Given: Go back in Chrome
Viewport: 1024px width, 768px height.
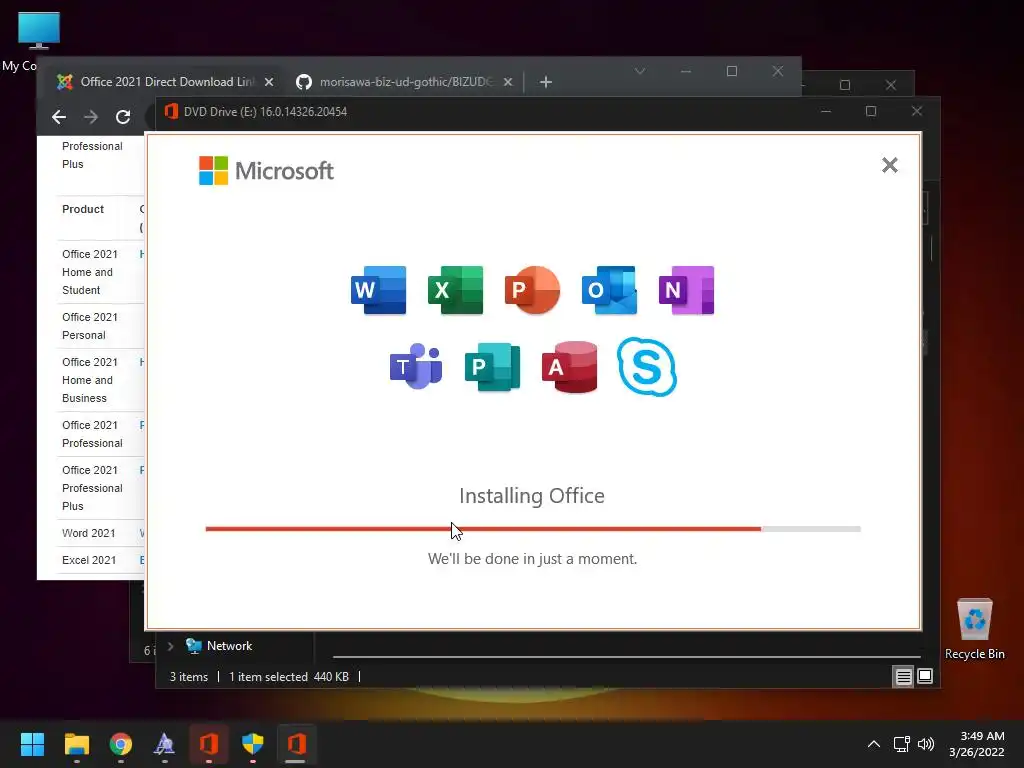Looking at the screenshot, I should click(59, 117).
